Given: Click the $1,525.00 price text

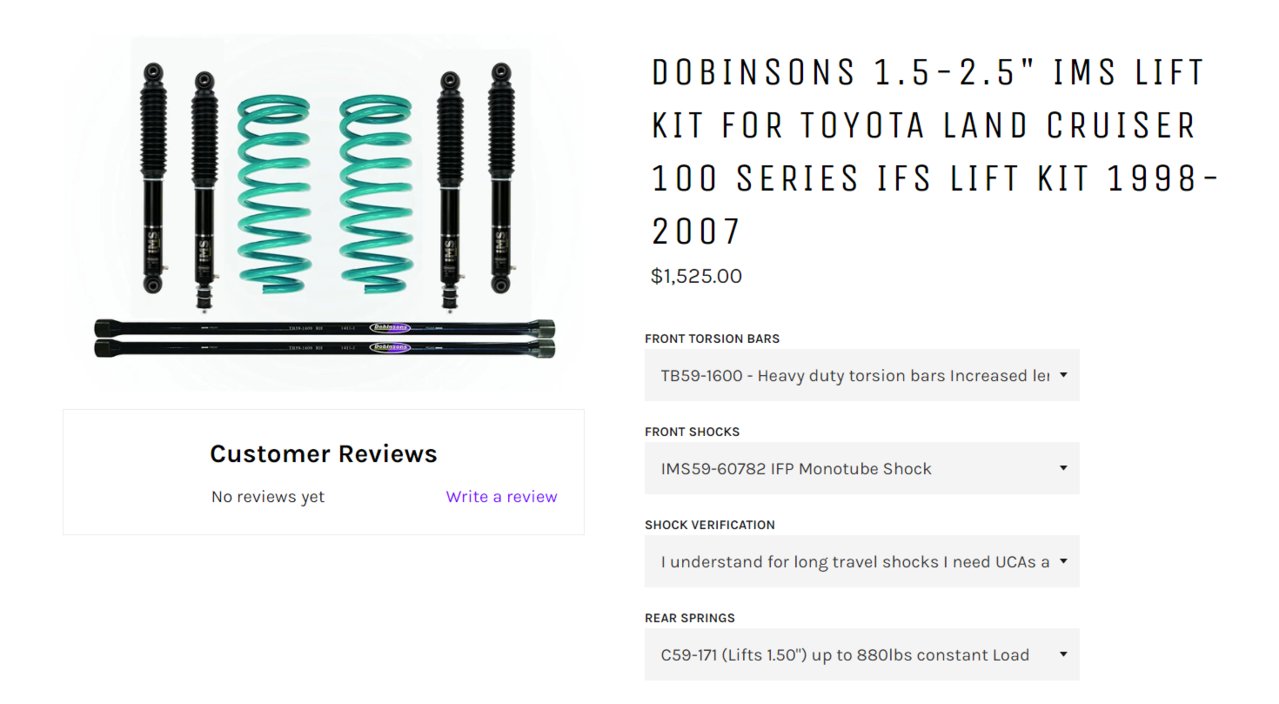Looking at the screenshot, I should [696, 276].
